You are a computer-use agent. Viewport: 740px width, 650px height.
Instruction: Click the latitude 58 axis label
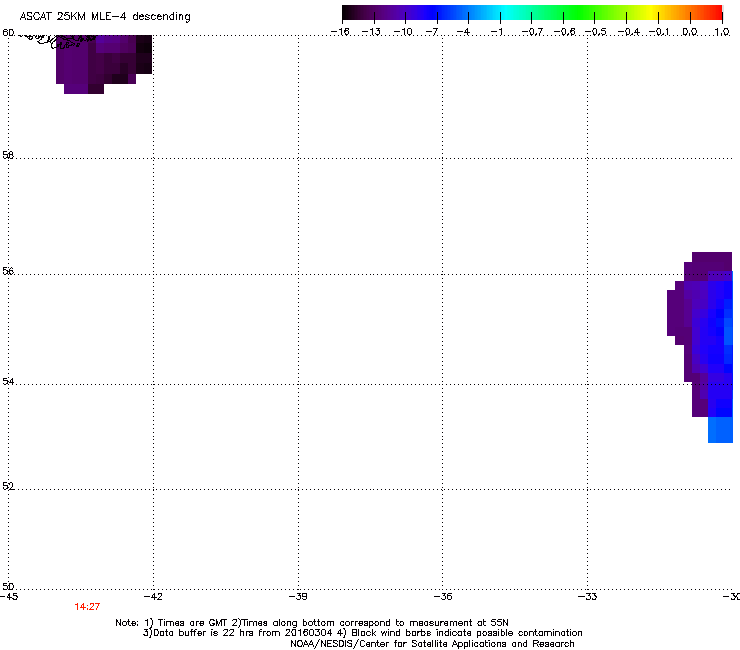click(8, 155)
